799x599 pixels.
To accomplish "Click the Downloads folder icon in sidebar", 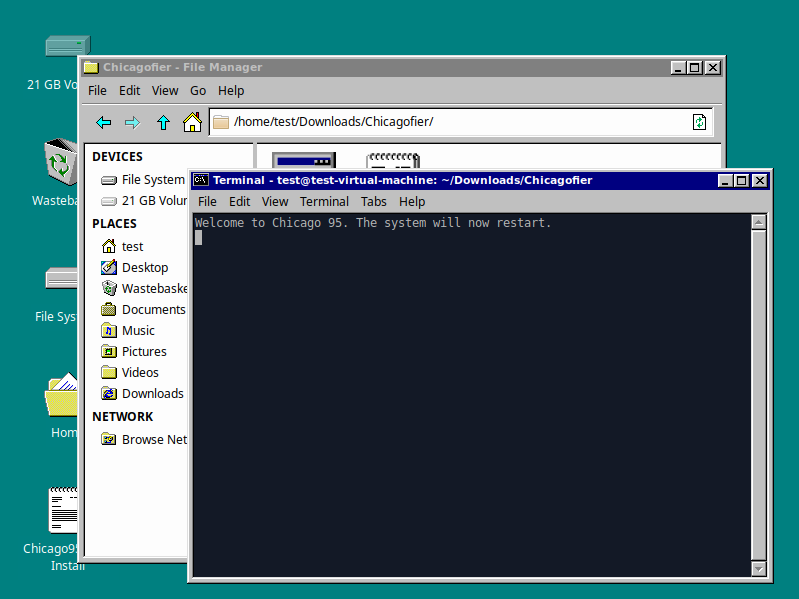I will 109,393.
